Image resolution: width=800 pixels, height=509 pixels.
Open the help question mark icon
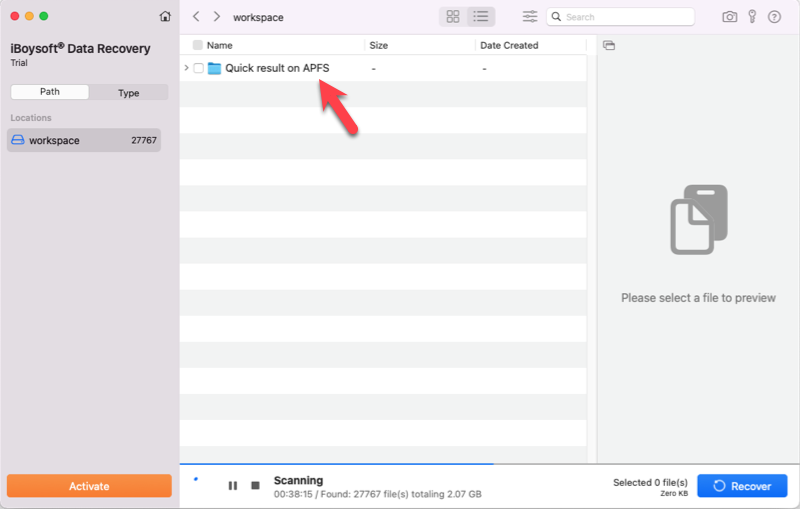(x=774, y=17)
